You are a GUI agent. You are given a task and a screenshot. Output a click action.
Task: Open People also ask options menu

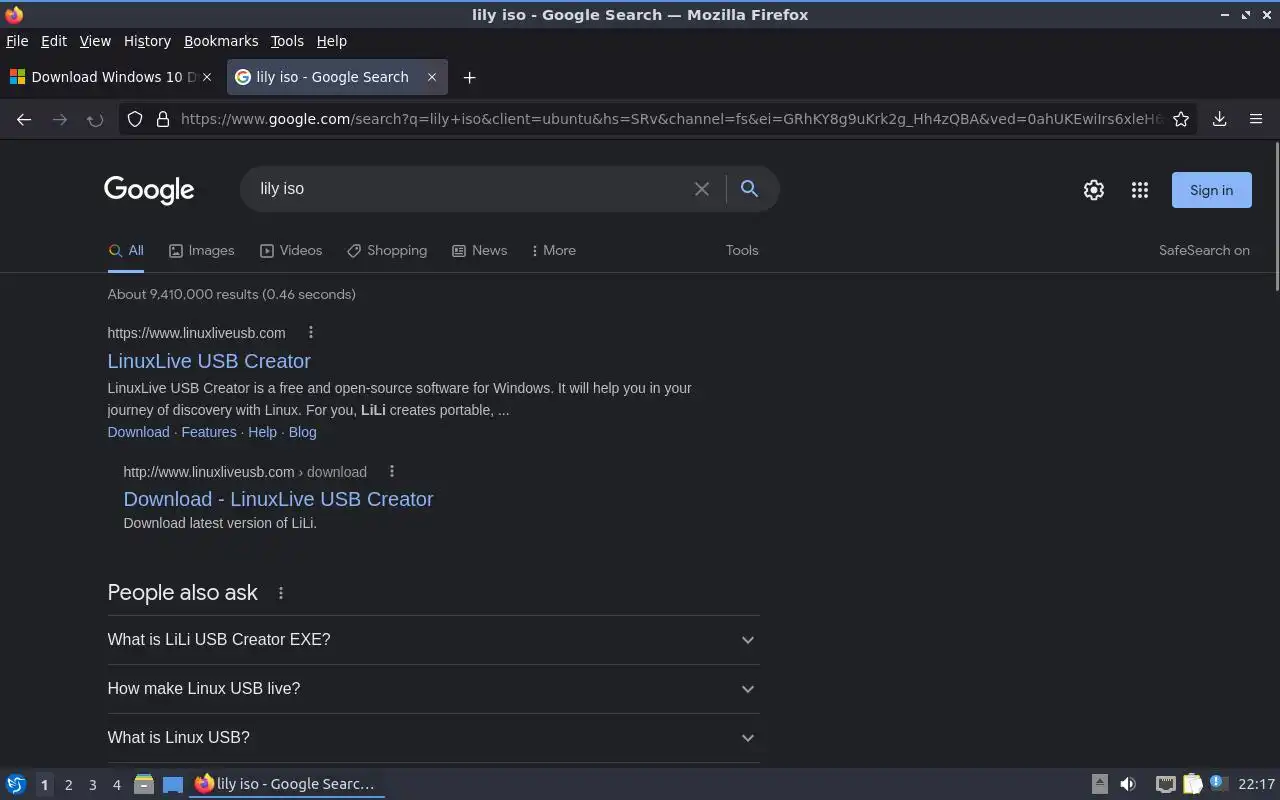tap(281, 593)
